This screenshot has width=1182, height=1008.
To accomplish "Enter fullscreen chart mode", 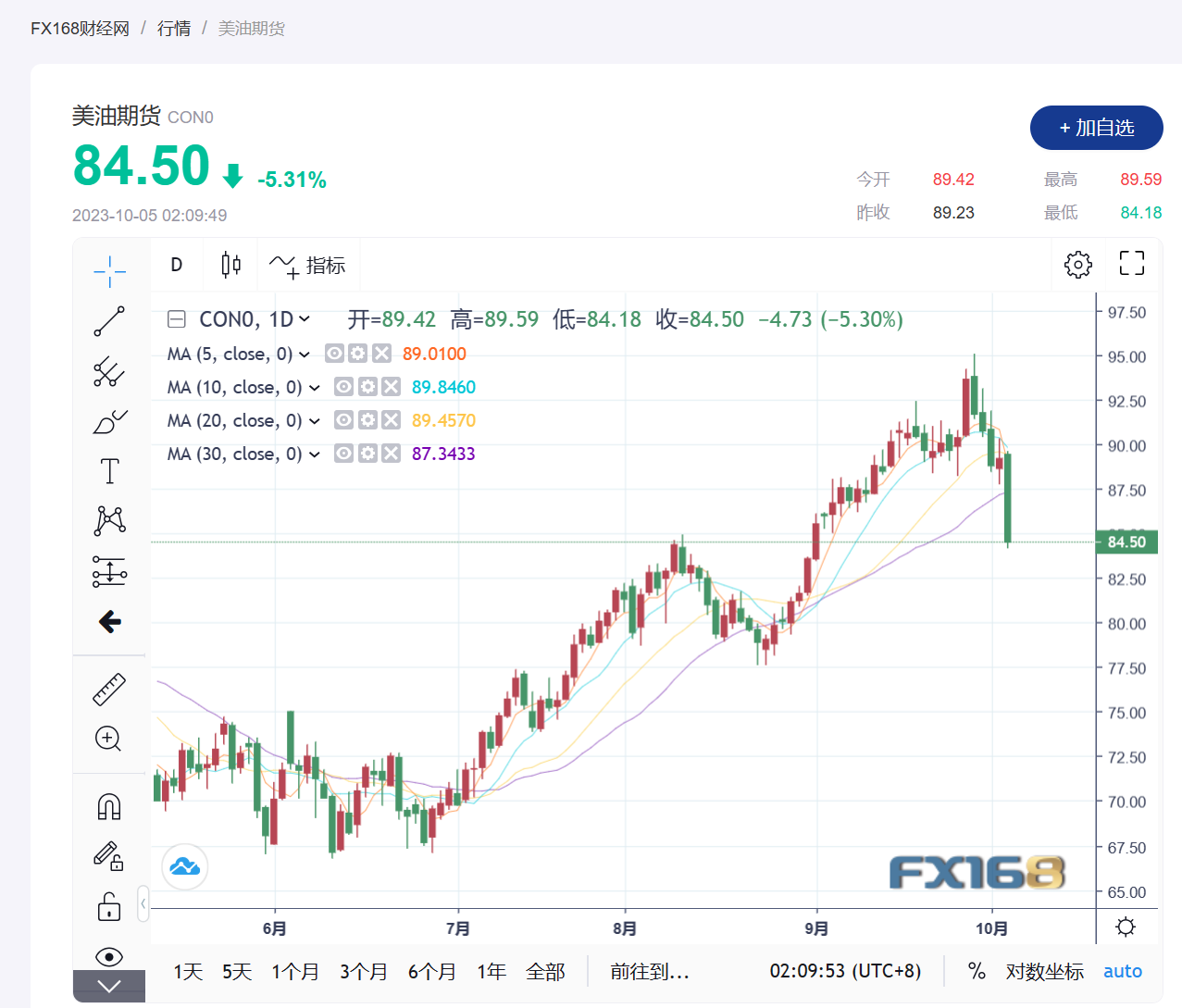I will 1131,264.
